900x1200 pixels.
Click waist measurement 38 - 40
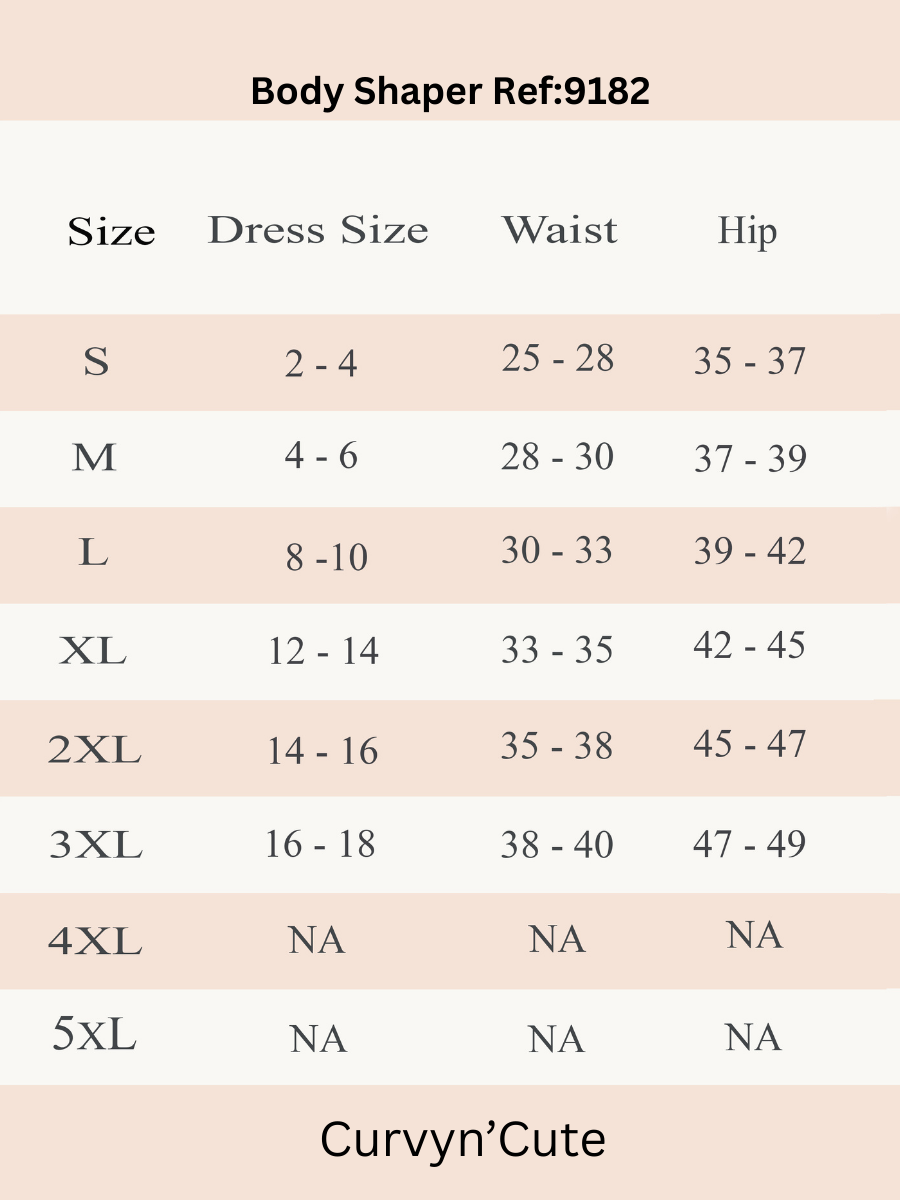[557, 845]
